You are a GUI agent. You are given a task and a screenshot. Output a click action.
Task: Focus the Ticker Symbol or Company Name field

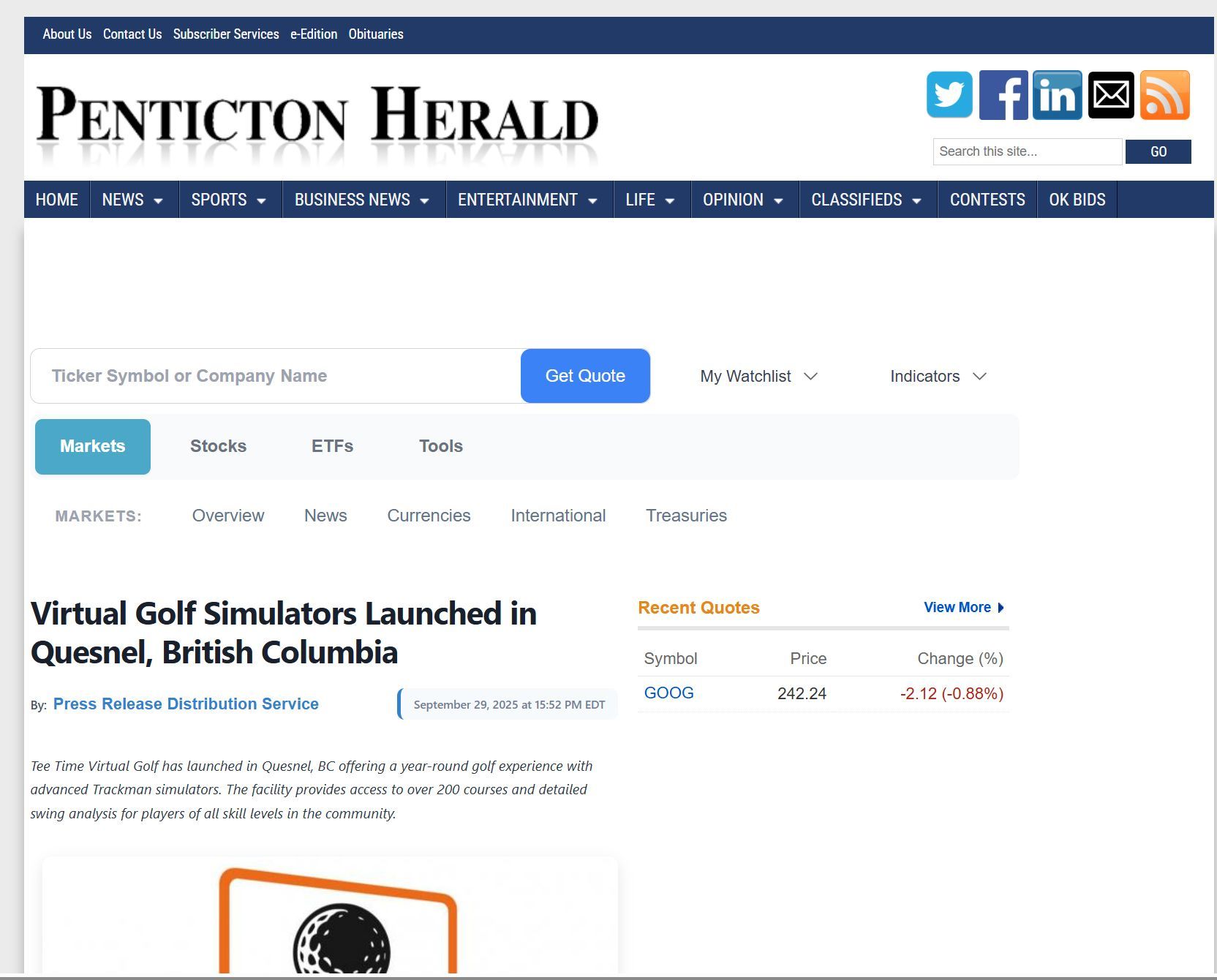point(276,376)
